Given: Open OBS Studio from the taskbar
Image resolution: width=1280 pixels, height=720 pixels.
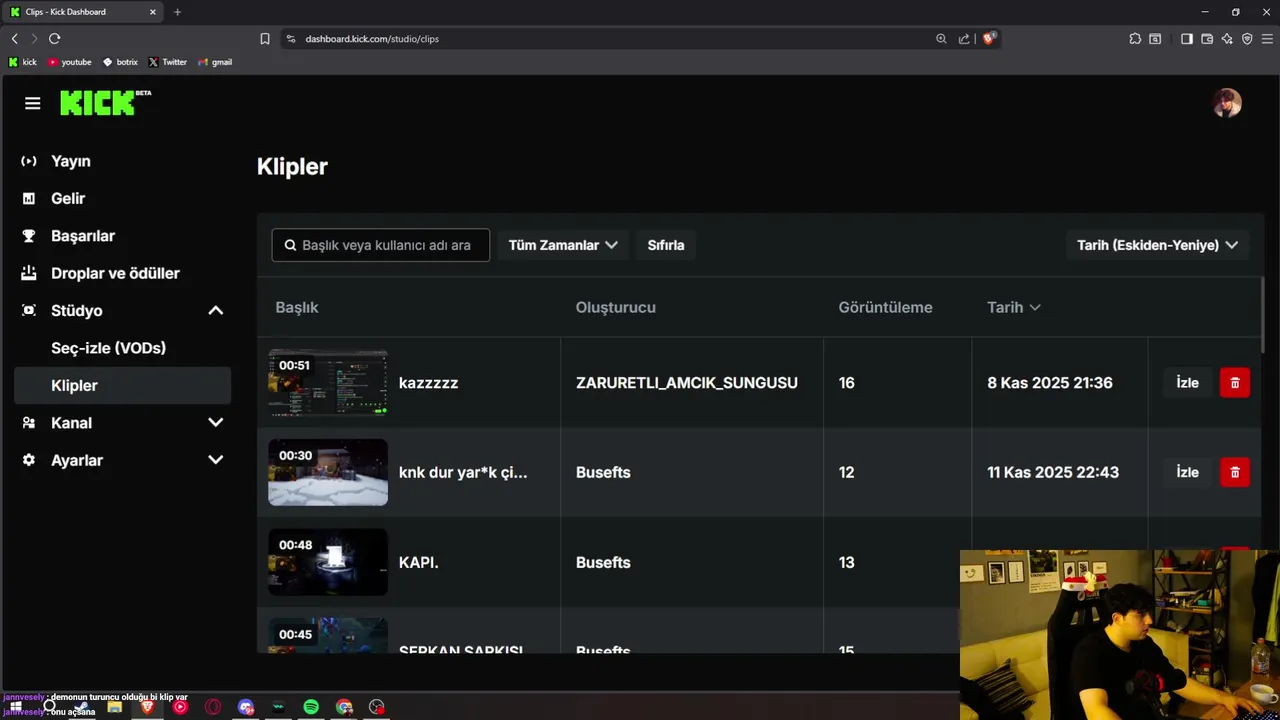Looking at the screenshot, I should click(377, 707).
